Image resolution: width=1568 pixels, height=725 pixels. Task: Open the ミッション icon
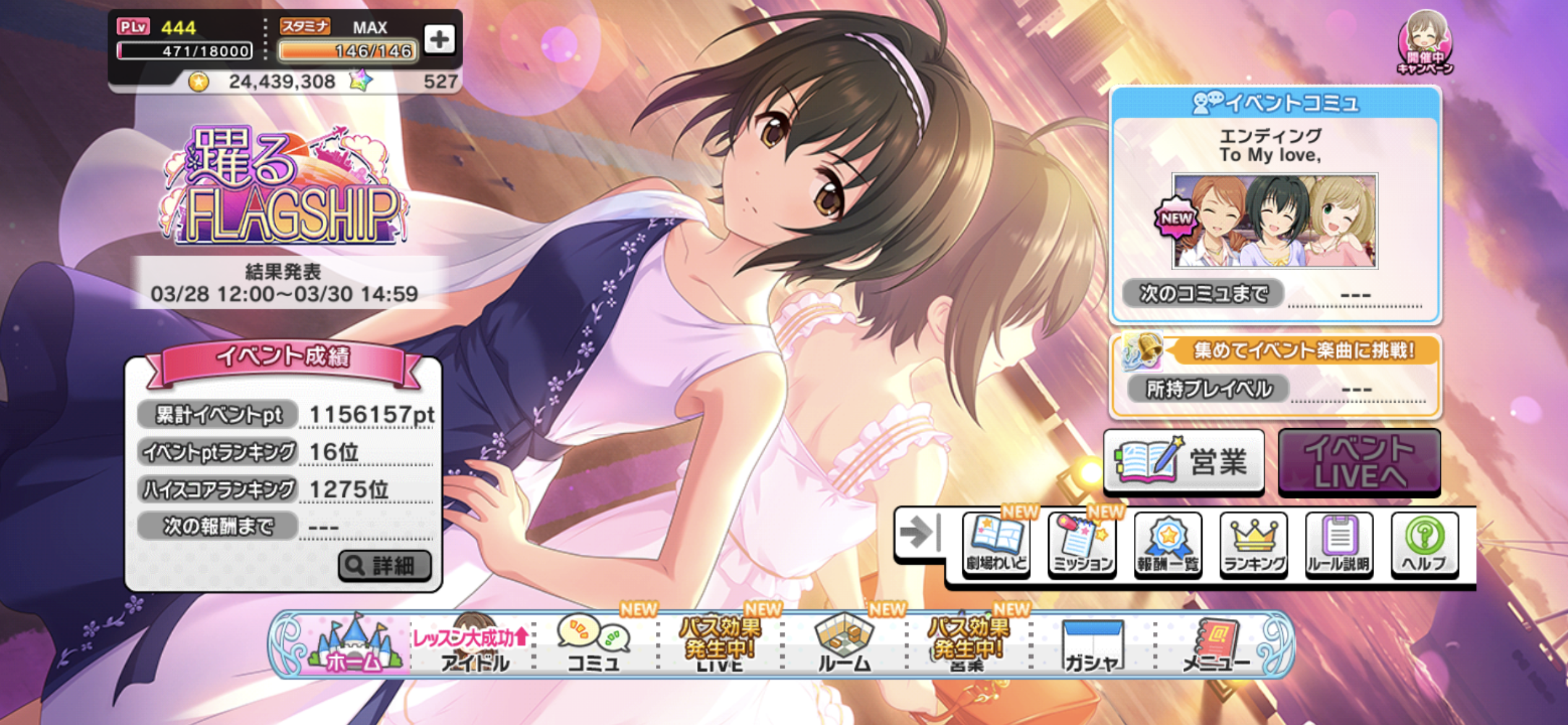click(1082, 545)
